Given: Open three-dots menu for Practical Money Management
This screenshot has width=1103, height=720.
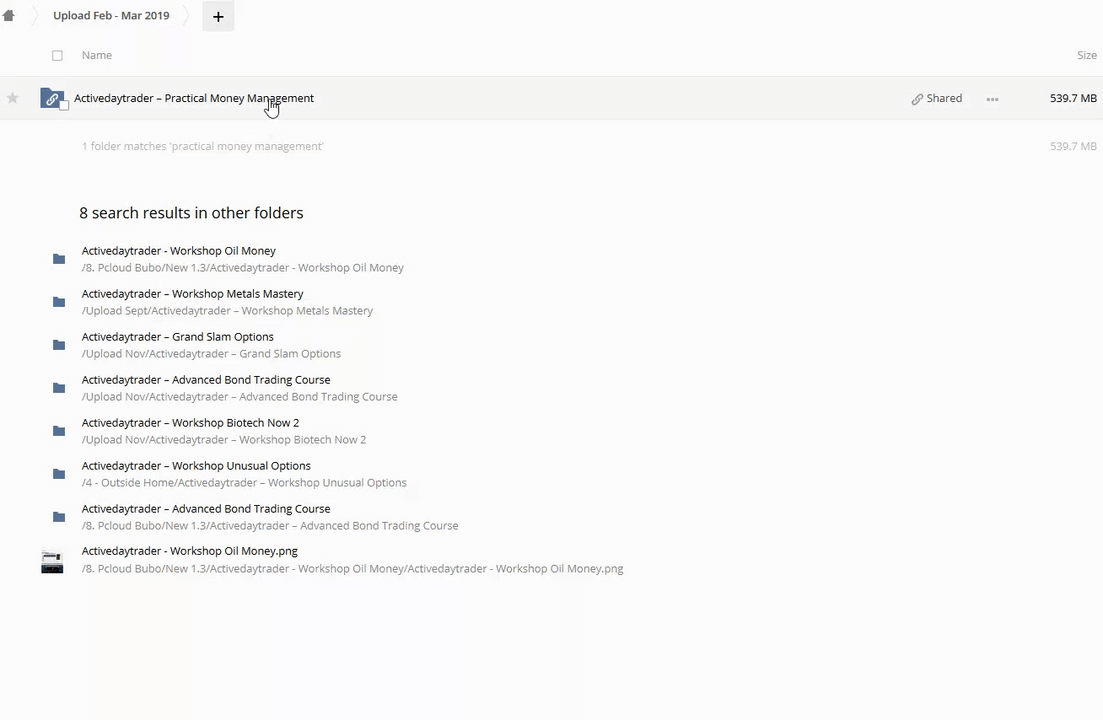Looking at the screenshot, I should 992,99.
